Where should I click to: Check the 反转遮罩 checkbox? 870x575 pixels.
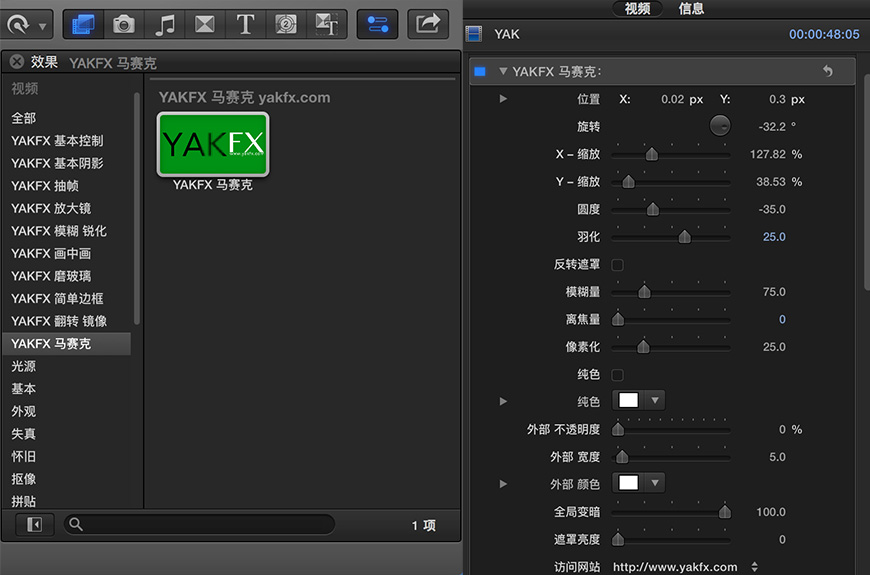tap(617, 265)
